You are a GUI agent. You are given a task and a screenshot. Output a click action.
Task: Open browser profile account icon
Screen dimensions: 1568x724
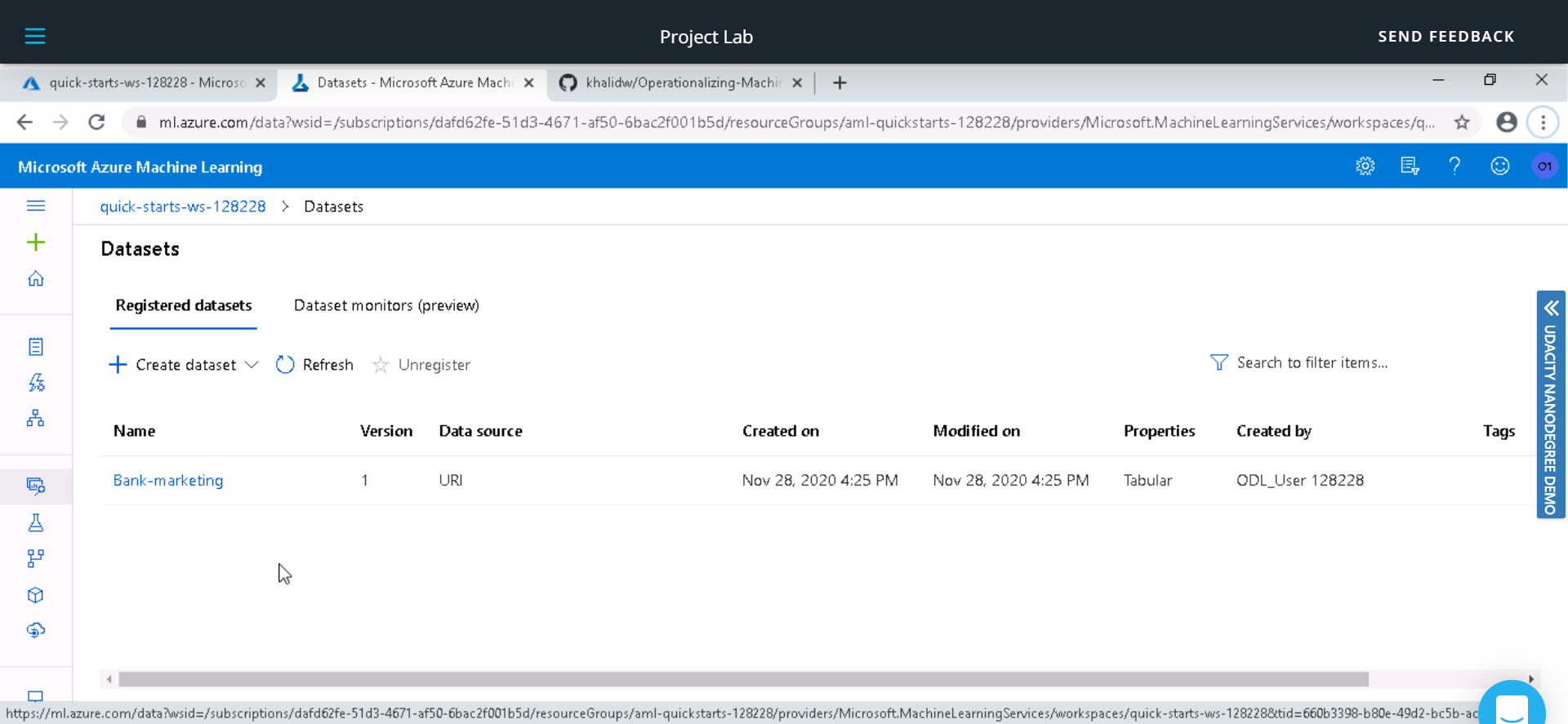coord(1507,122)
